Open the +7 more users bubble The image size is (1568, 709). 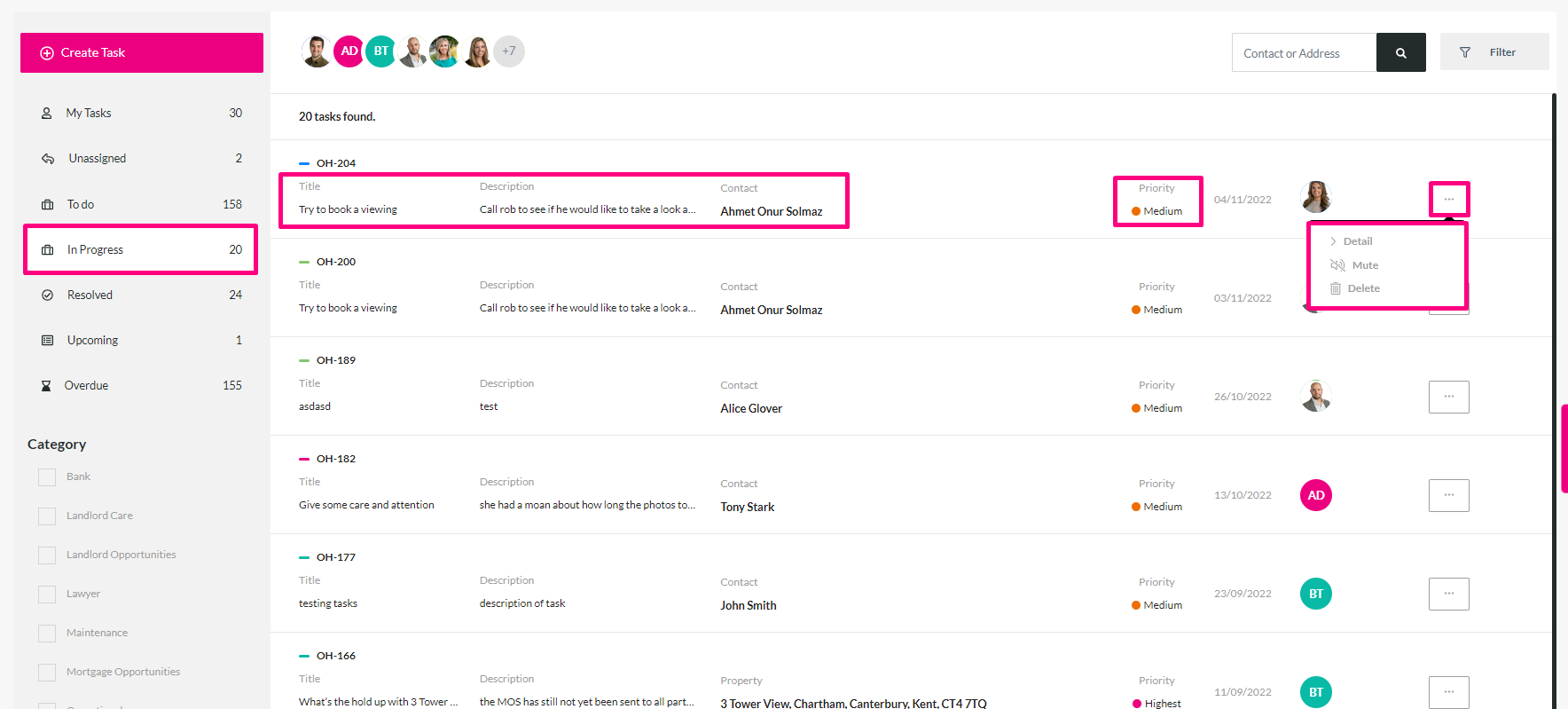coord(509,51)
